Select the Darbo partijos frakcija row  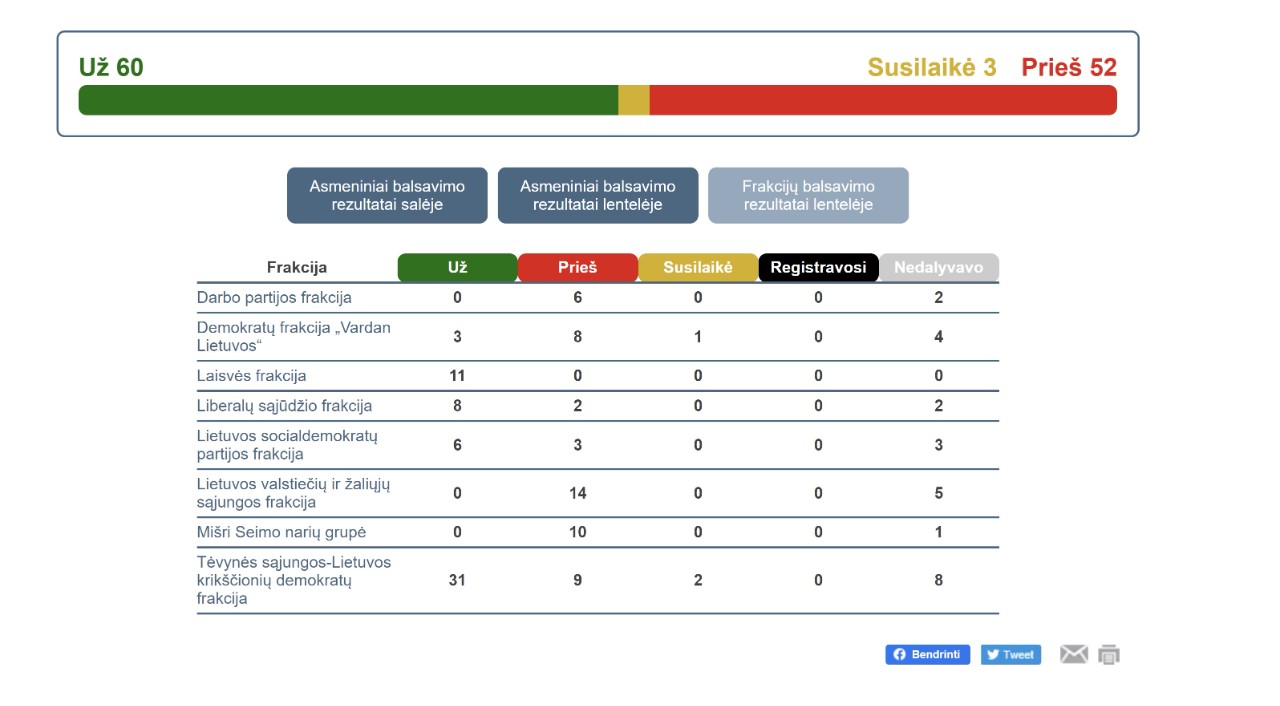click(x=598, y=297)
